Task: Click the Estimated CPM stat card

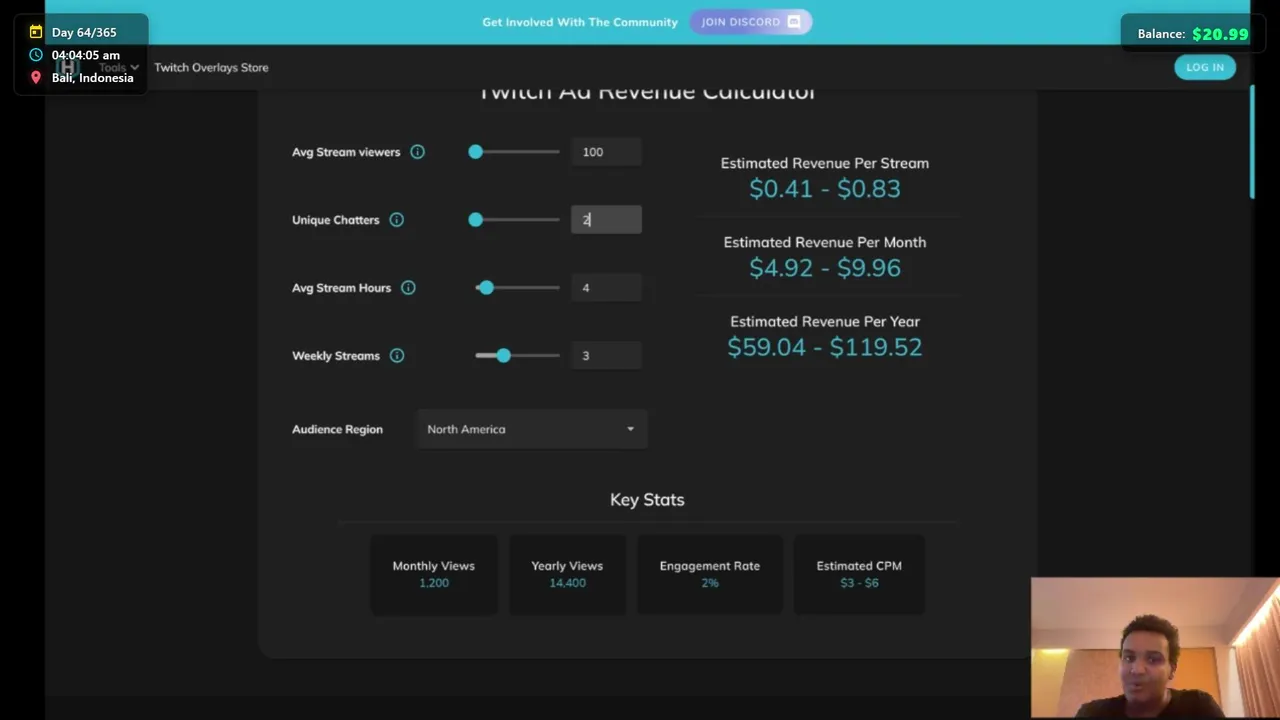Action: click(x=859, y=574)
